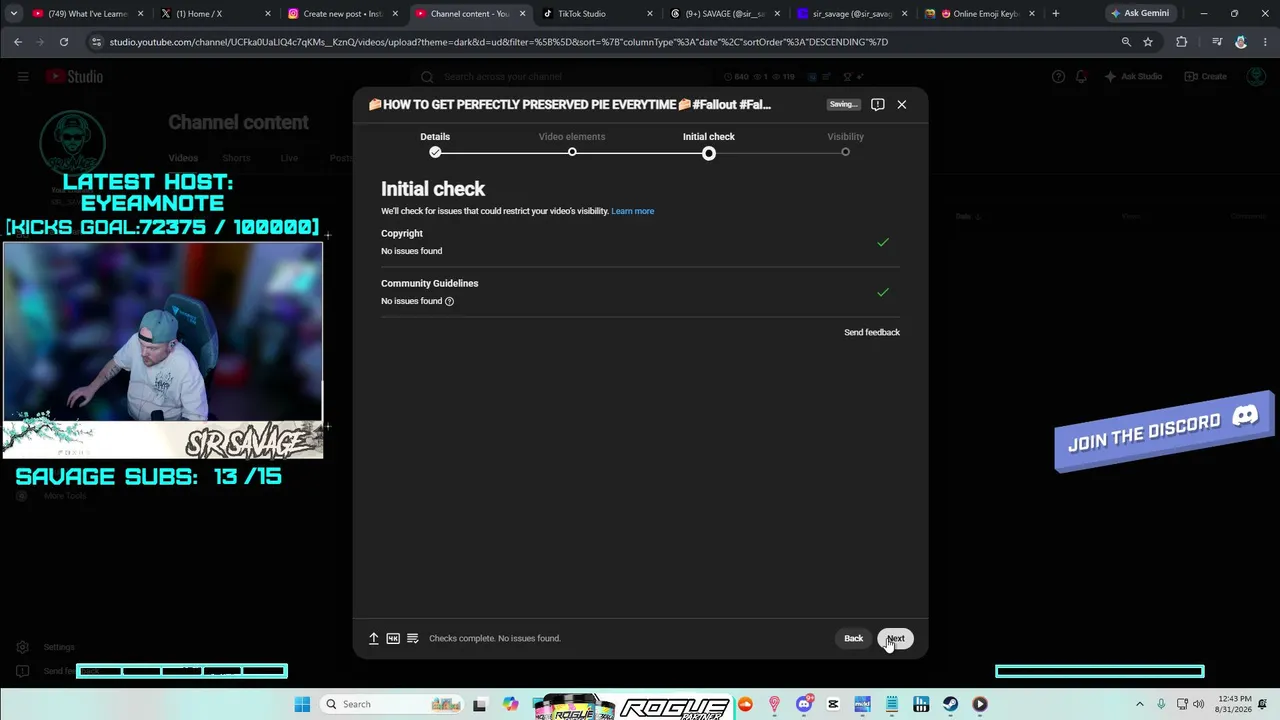Click the Windows taskbar Search box

(392, 704)
